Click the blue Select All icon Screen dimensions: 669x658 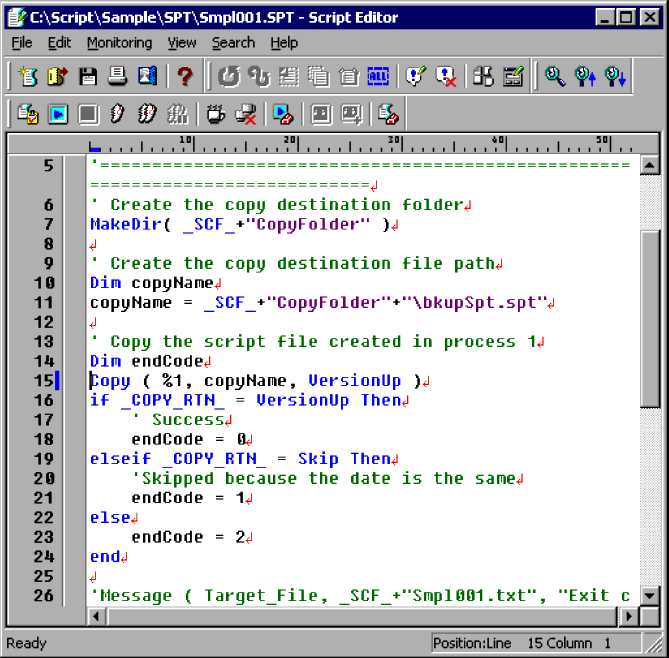(x=378, y=76)
